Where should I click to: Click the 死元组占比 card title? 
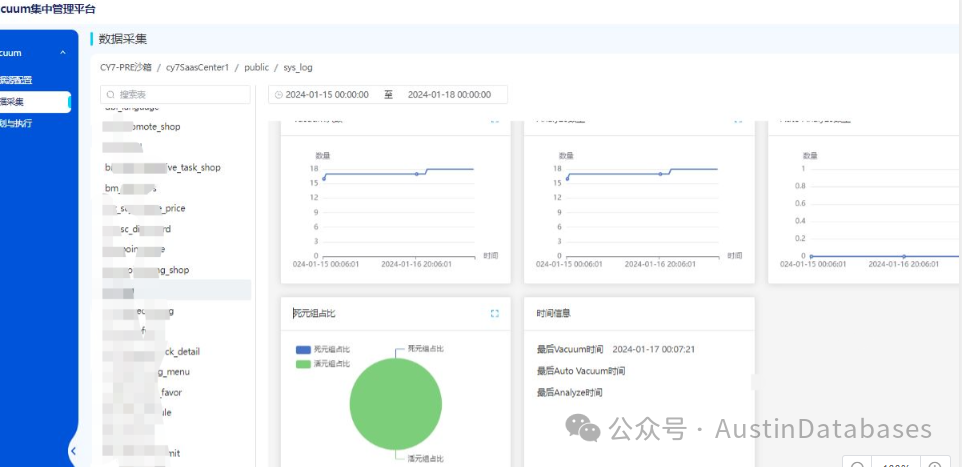coord(314,314)
